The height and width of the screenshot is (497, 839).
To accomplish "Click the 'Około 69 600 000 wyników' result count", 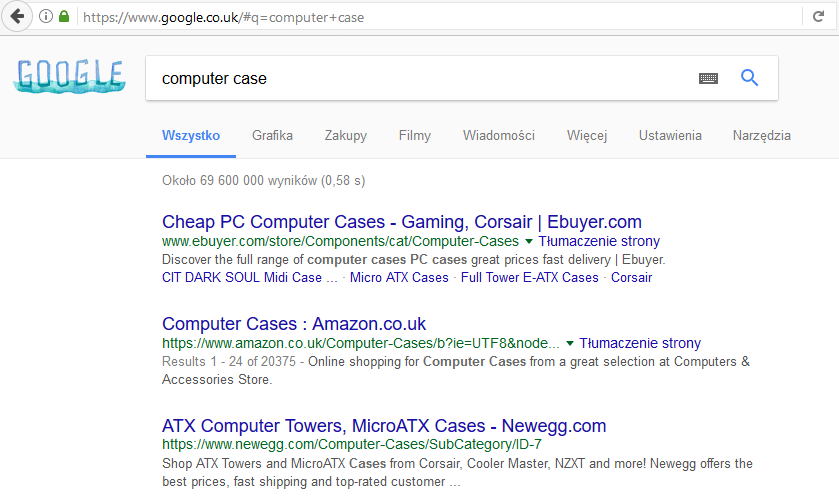I will point(264,180).
